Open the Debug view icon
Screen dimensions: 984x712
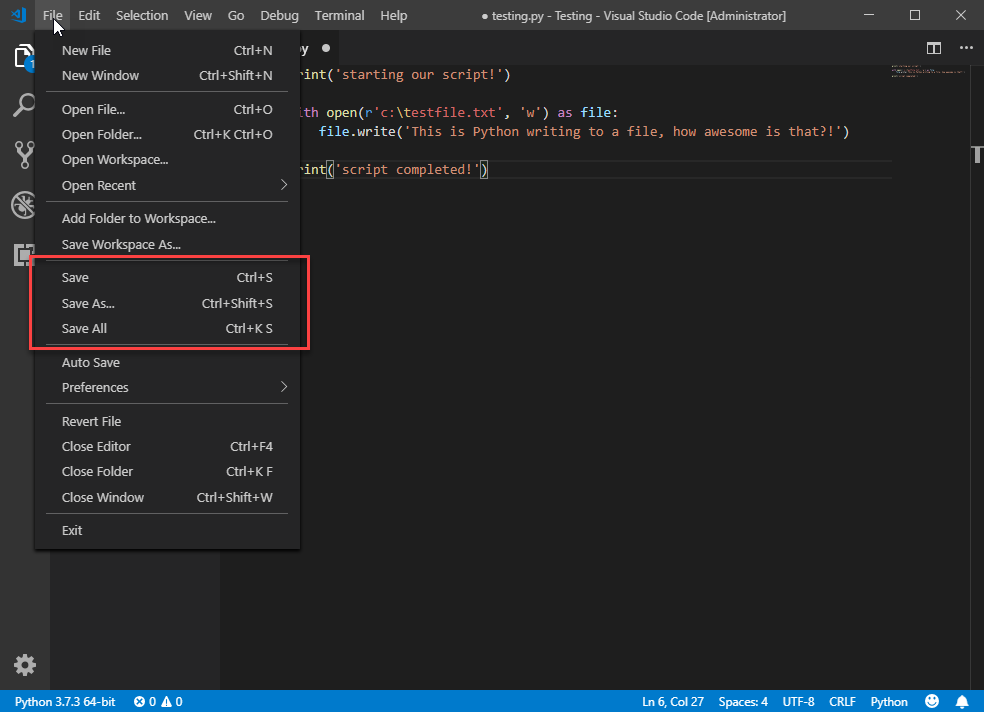[x=24, y=205]
